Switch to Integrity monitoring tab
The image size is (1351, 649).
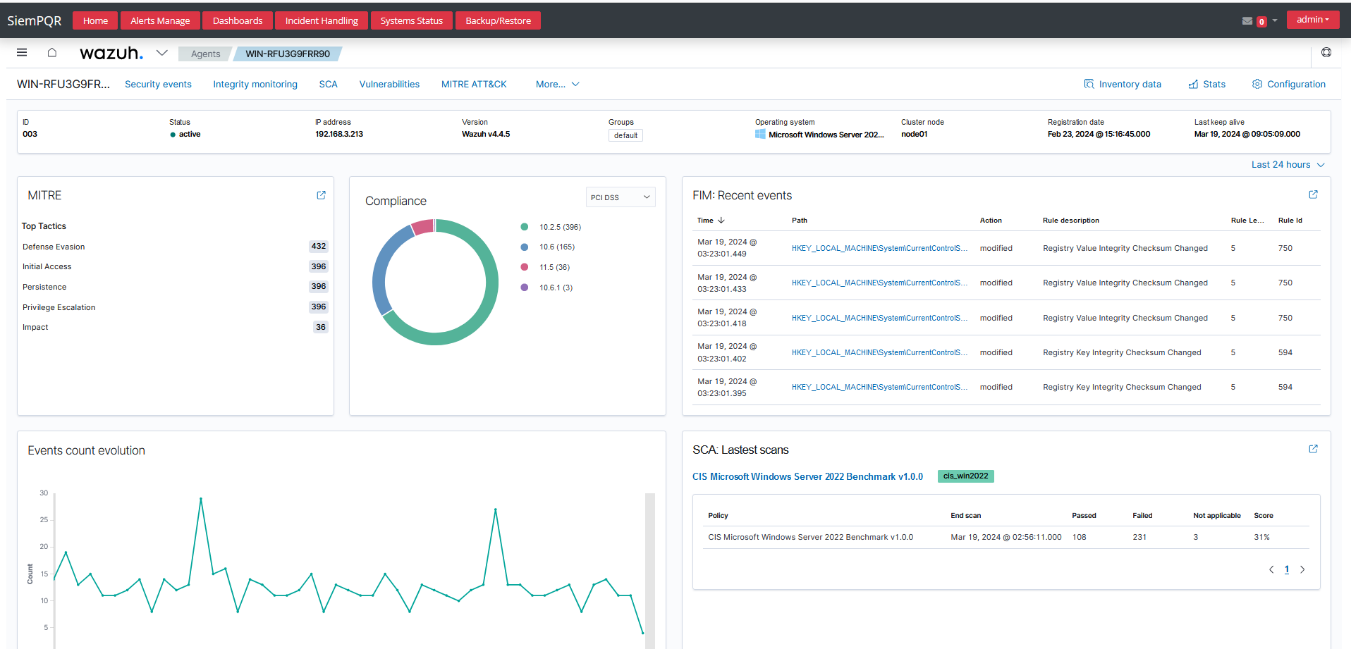pos(255,84)
